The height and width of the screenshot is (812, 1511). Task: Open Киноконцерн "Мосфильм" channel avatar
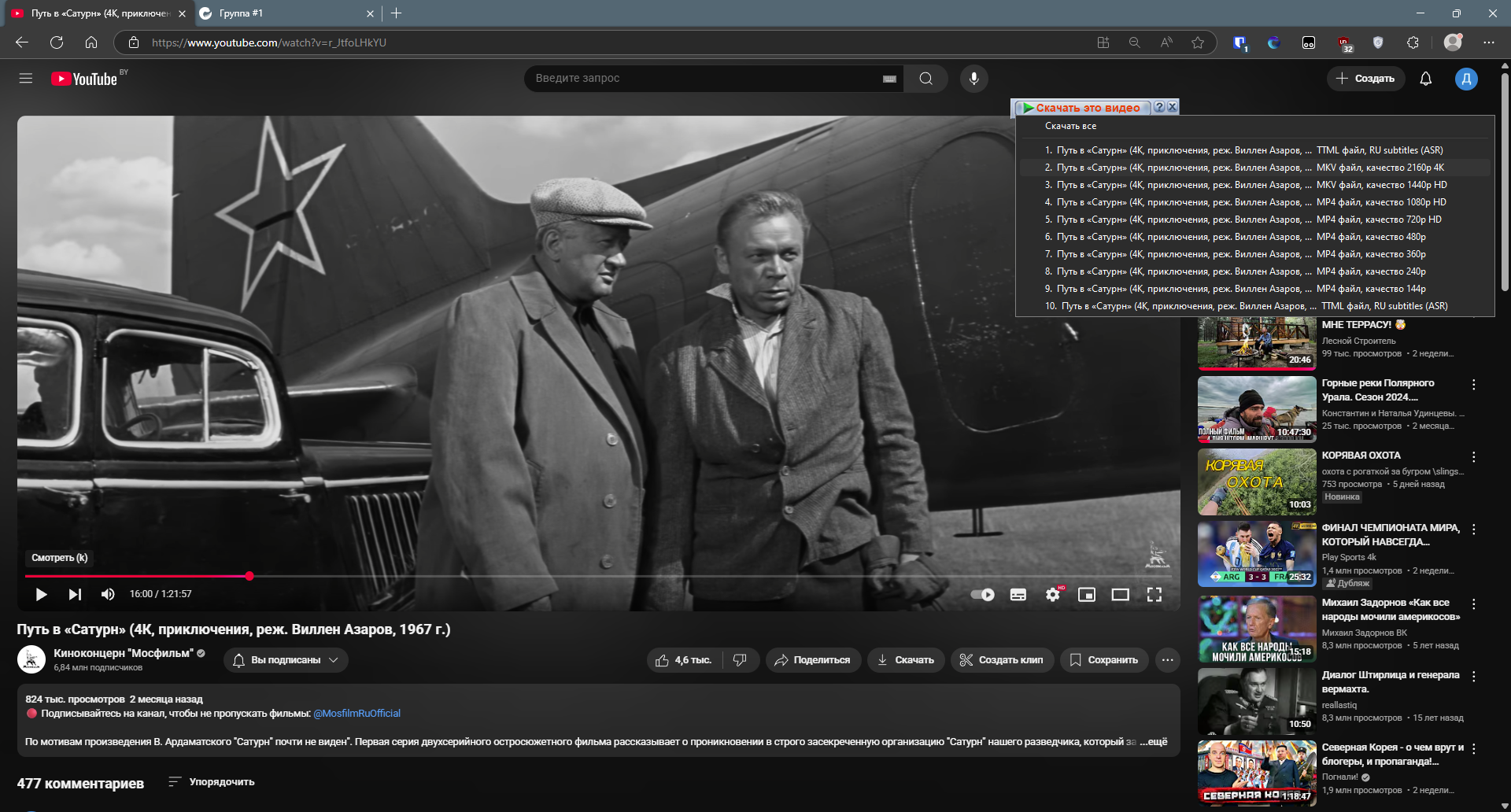pos(31,659)
